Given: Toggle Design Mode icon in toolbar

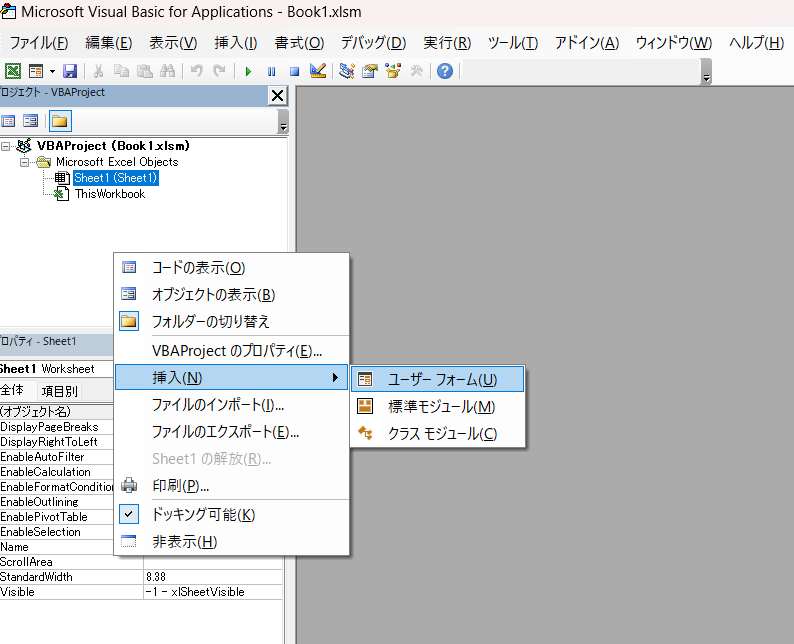Looking at the screenshot, I should click(x=317, y=71).
